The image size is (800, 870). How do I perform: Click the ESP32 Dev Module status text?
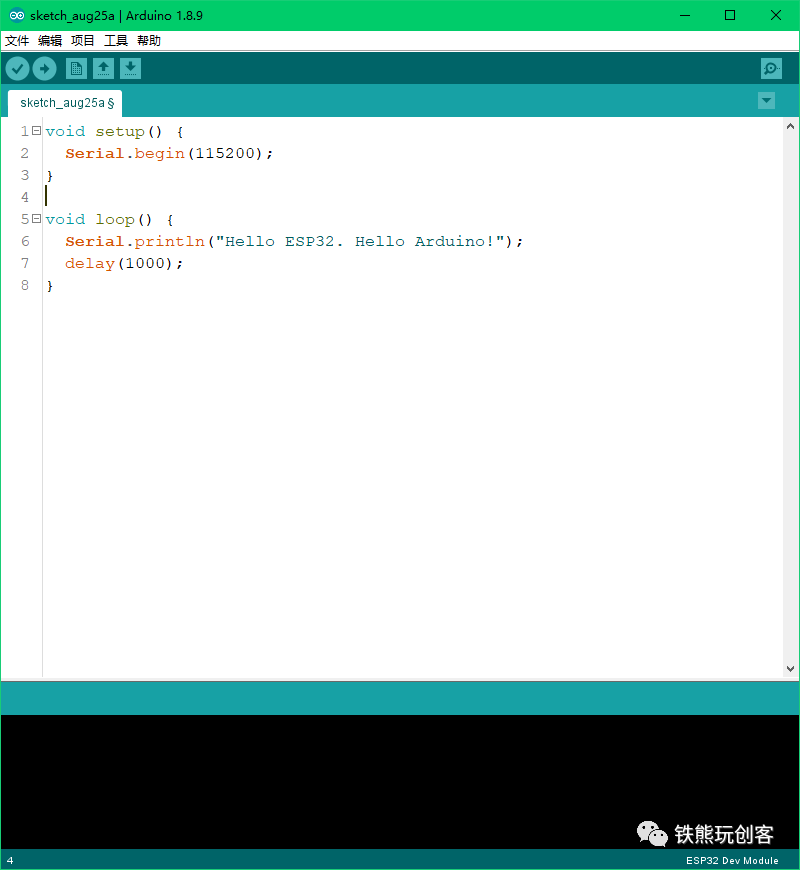[732, 861]
